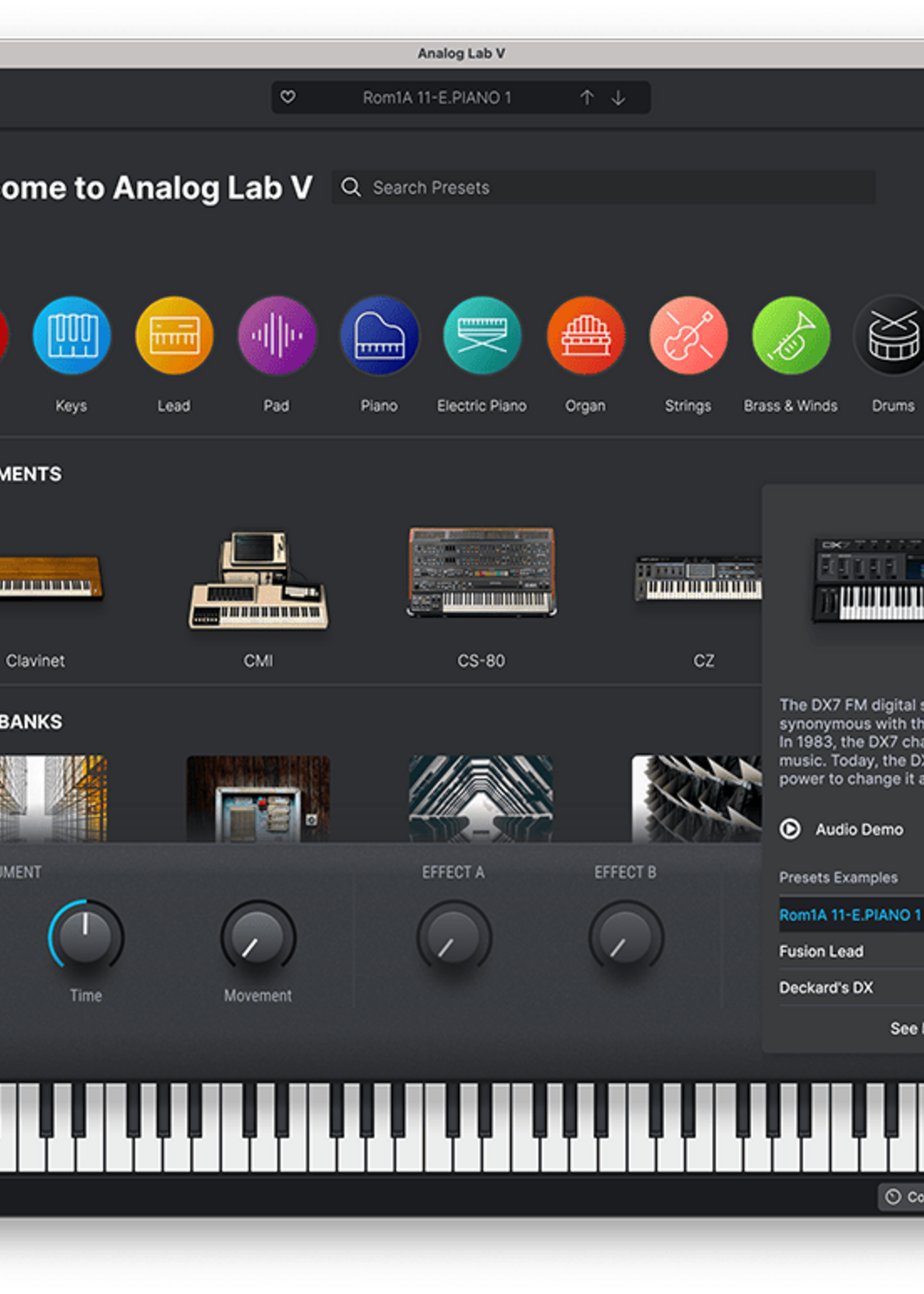Click the Effect A knob
924x1294 pixels.
454,936
